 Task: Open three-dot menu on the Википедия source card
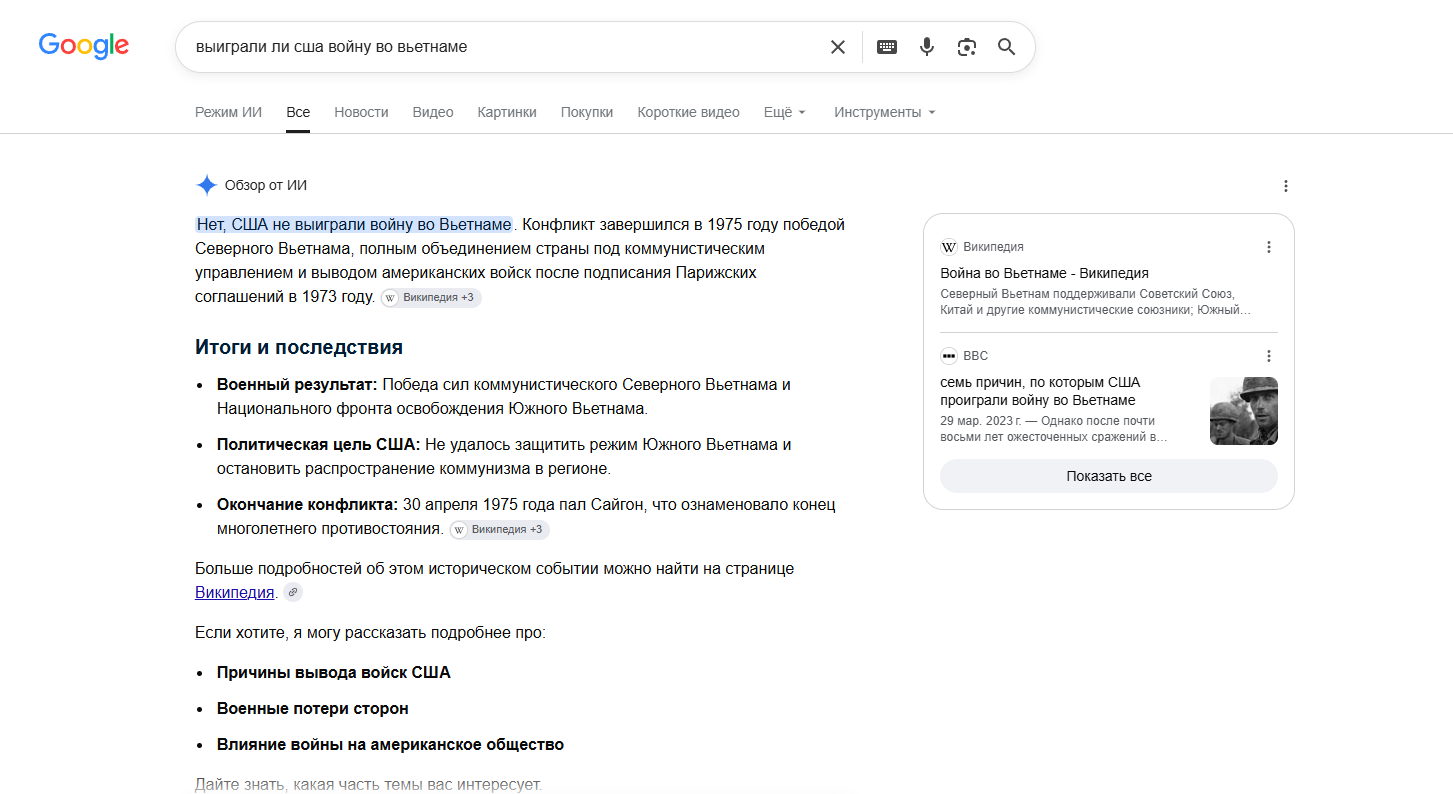tap(1269, 247)
